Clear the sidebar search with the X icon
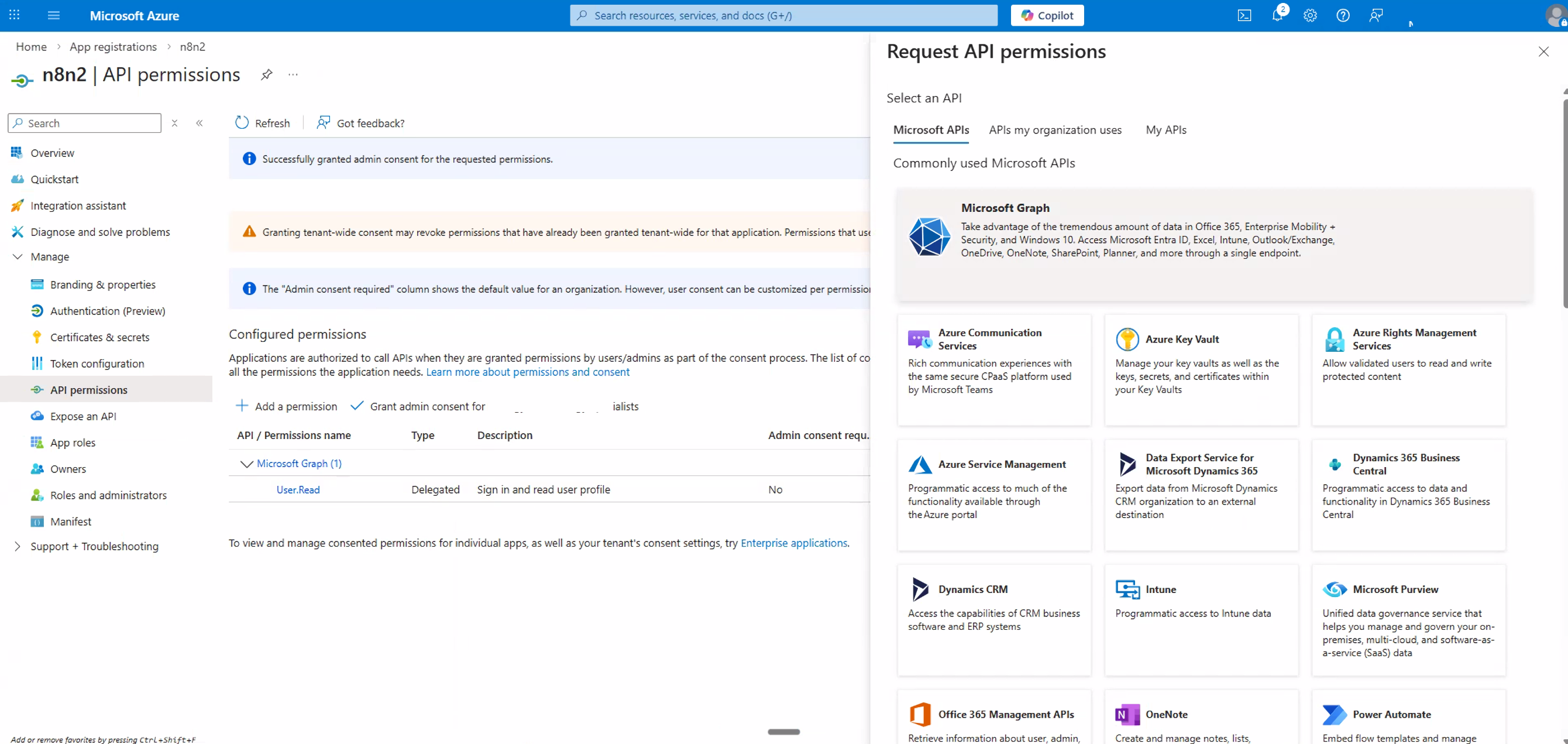1568x744 pixels. pyautogui.click(x=175, y=122)
